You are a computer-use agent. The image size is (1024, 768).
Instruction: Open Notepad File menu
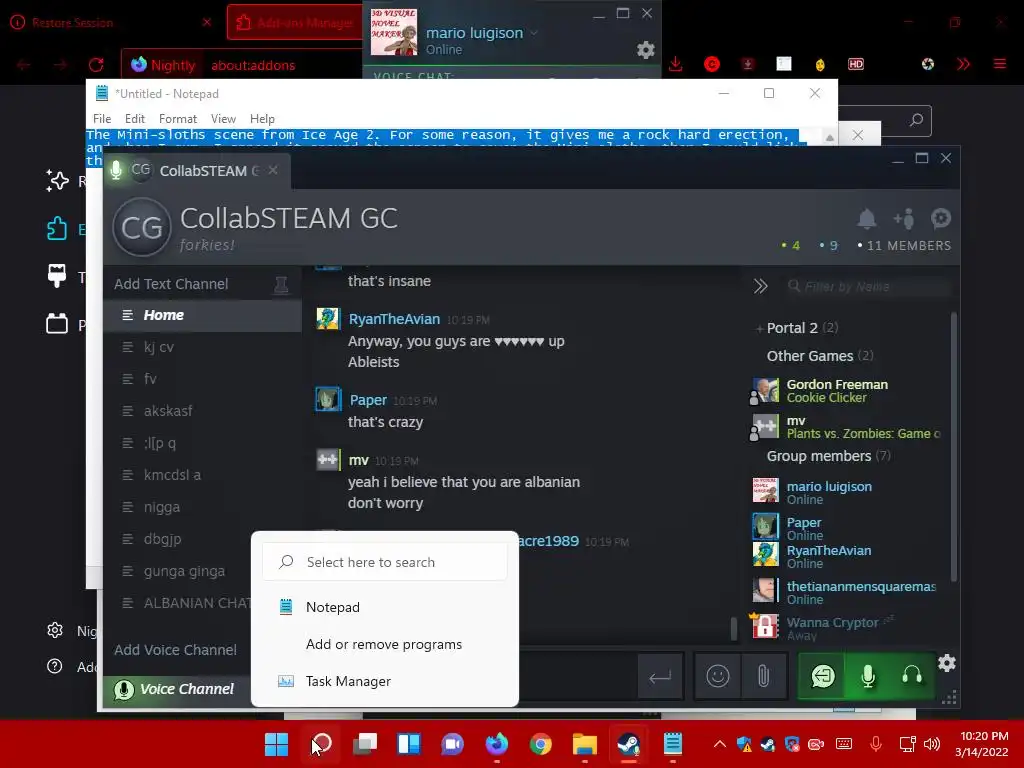coord(102,119)
